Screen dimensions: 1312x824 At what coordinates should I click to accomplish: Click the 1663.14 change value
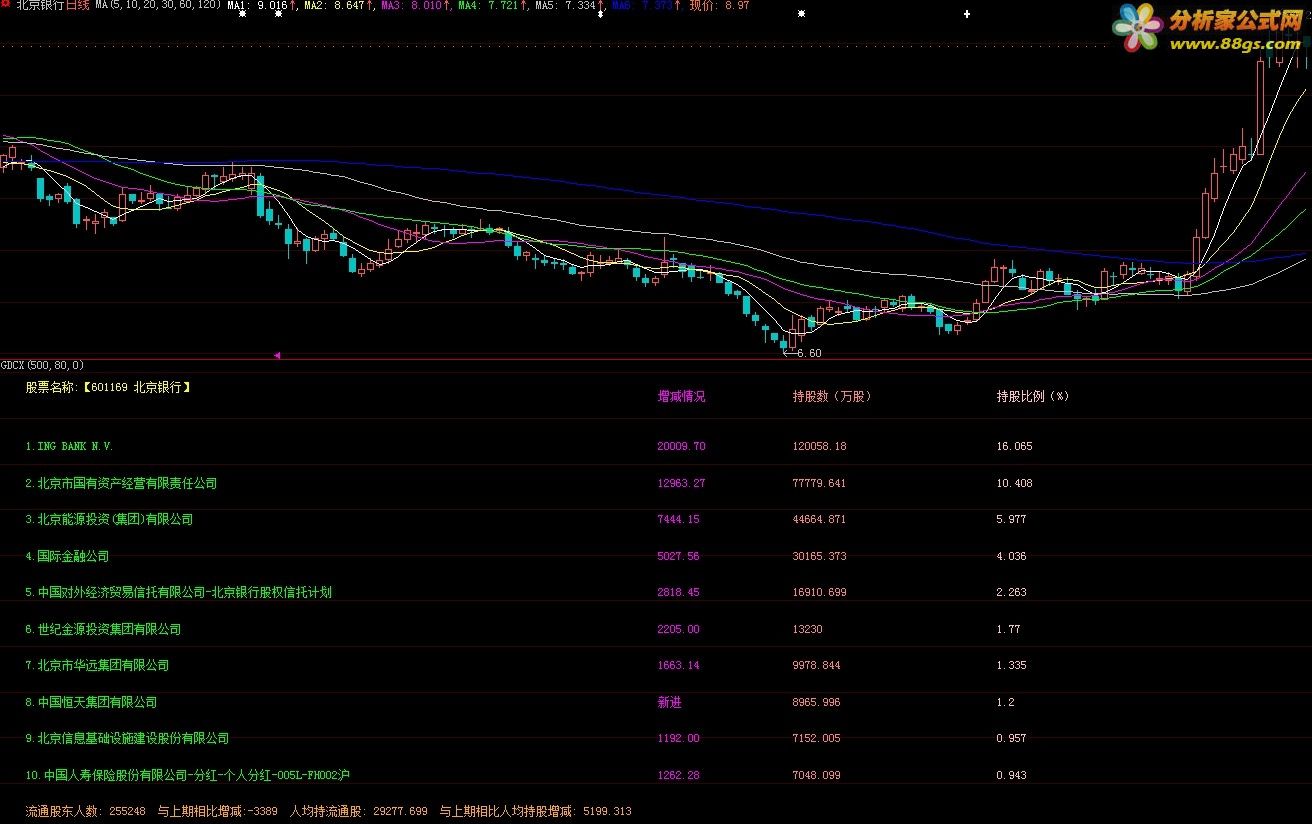678,665
